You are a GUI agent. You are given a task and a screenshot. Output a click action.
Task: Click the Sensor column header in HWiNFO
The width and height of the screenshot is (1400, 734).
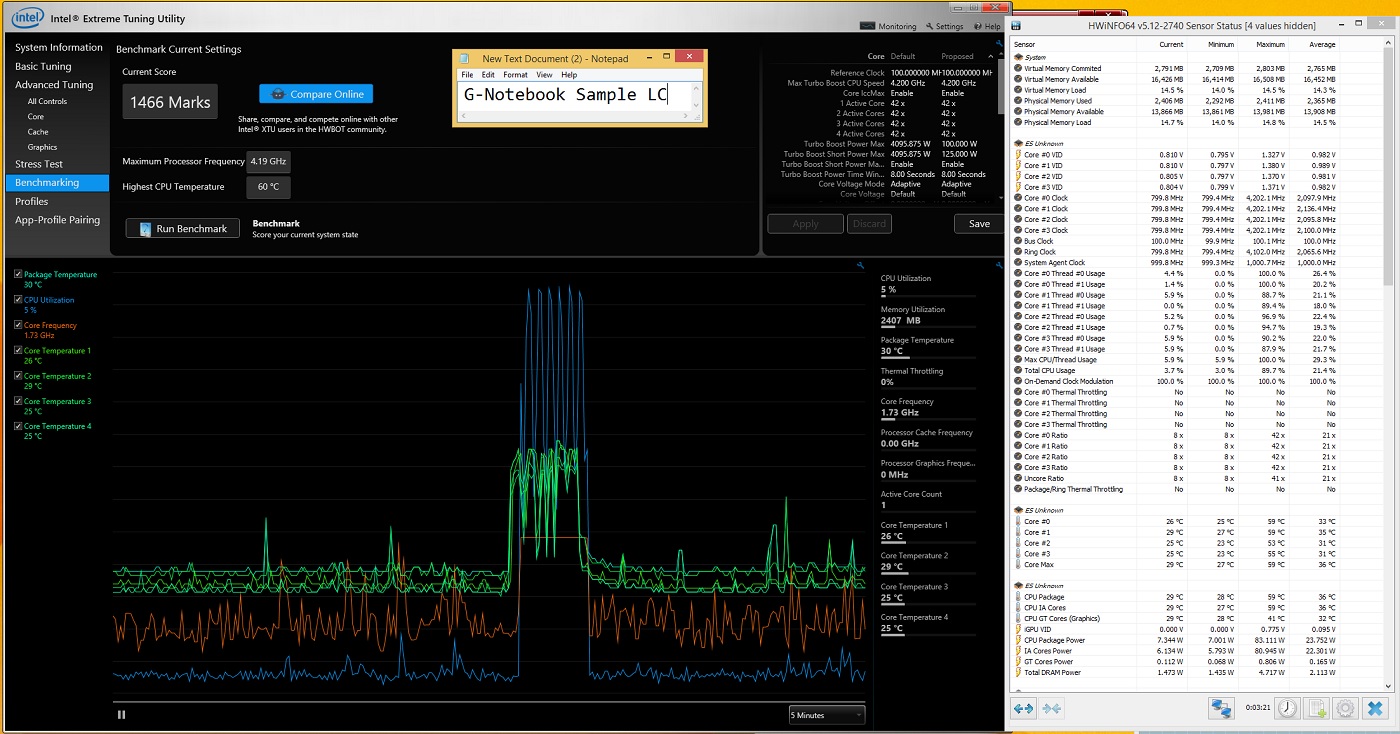[x=1025, y=44]
